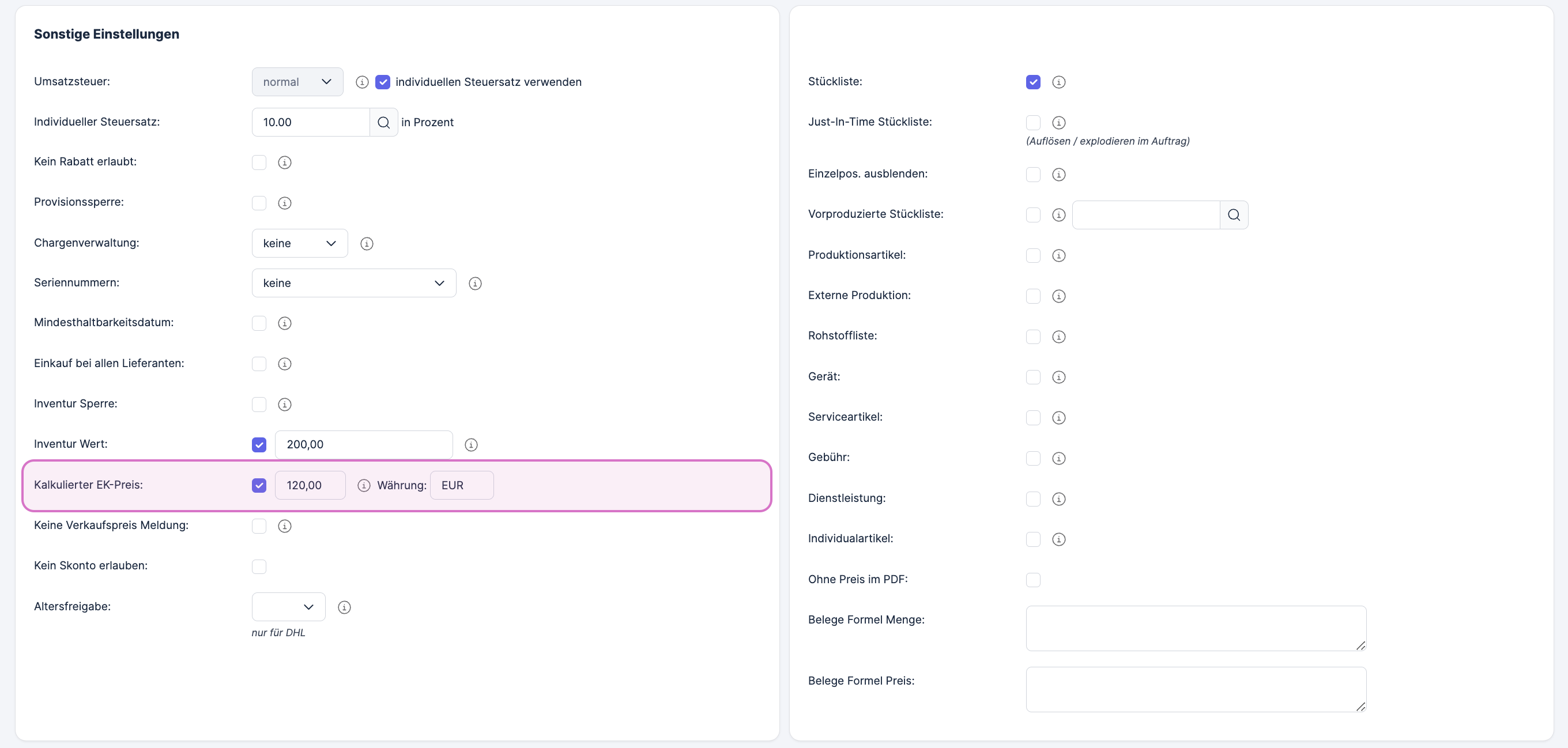The width and height of the screenshot is (1568, 748).
Task: Click search icon for Vorproduzierte Stückliste
Action: pos(1234,215)
